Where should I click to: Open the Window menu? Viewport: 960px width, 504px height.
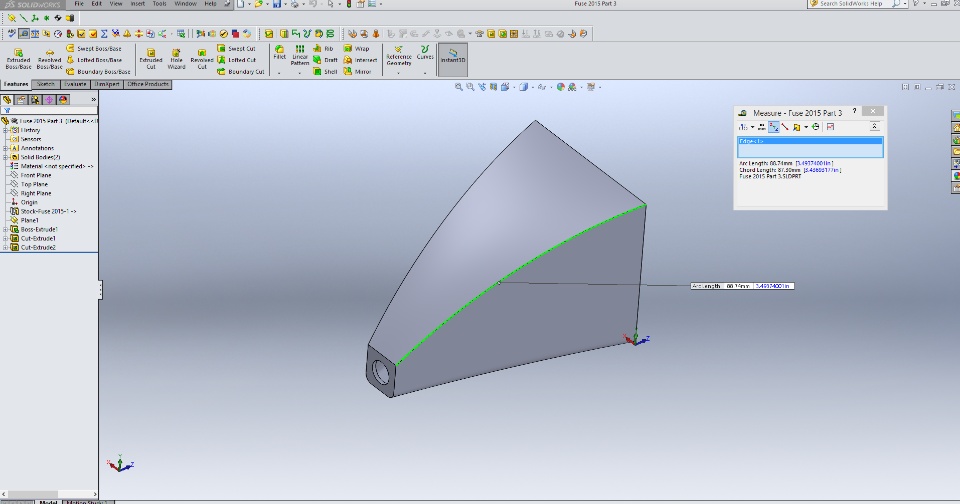(x=186, y=4)
